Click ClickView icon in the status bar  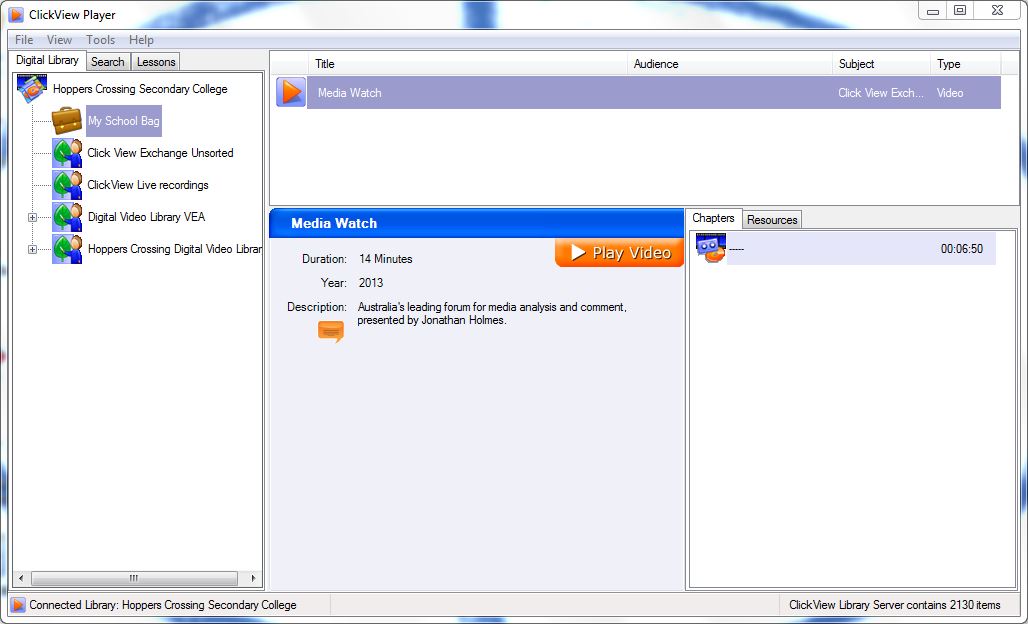18,605
